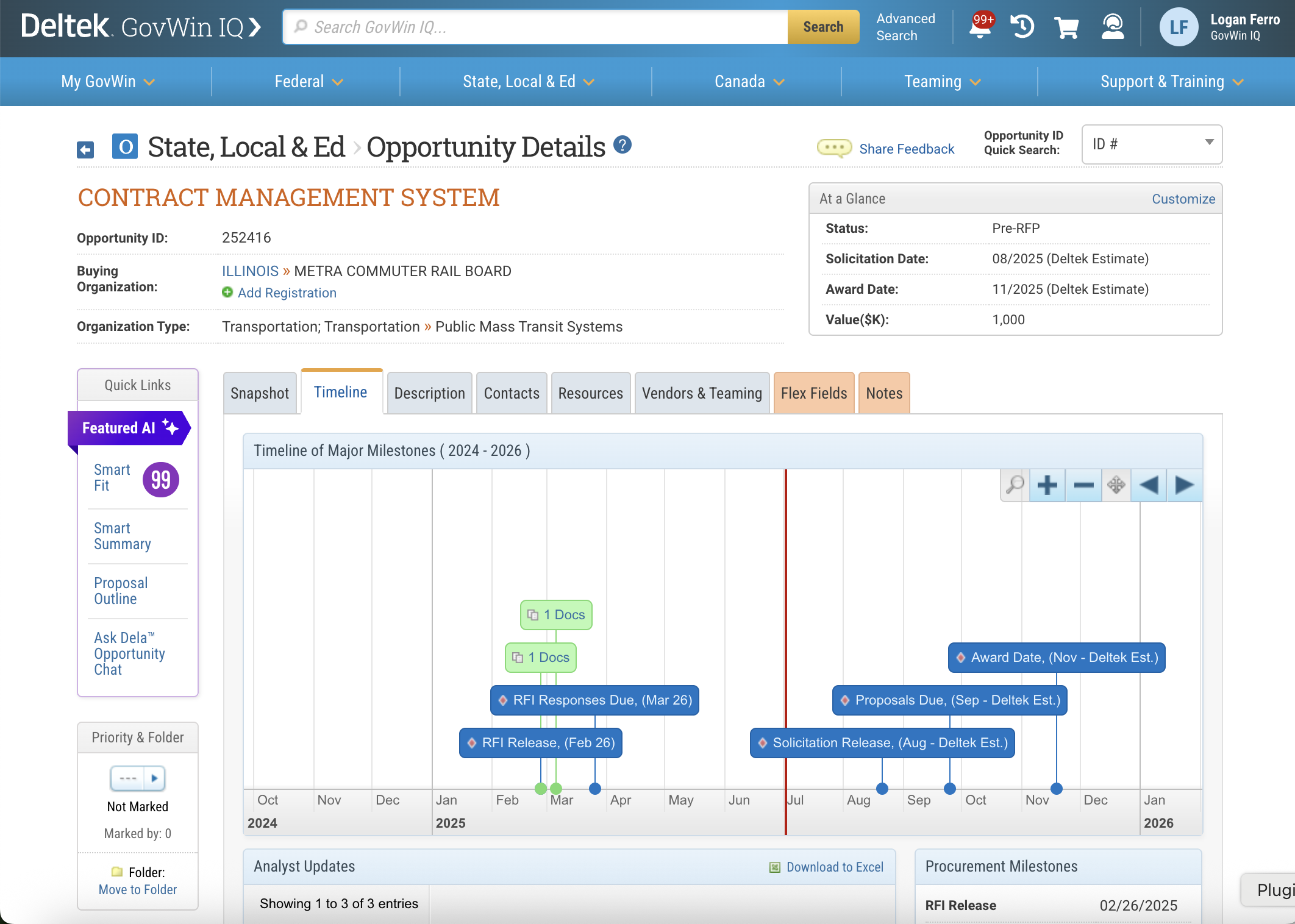The height and width of the screenshot is (924, 1295).
Task: Open recent history clock icon
Action: [x=1022, y=27]
